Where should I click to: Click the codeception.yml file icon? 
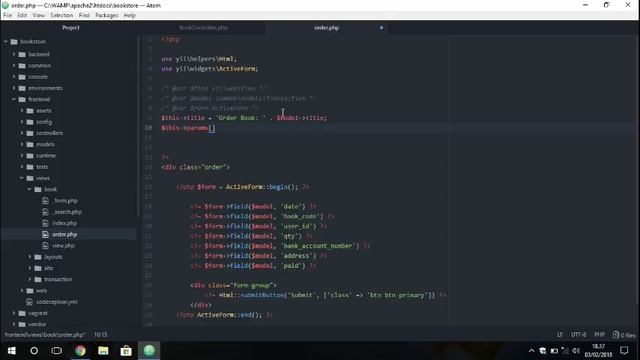tap(29, 302)
